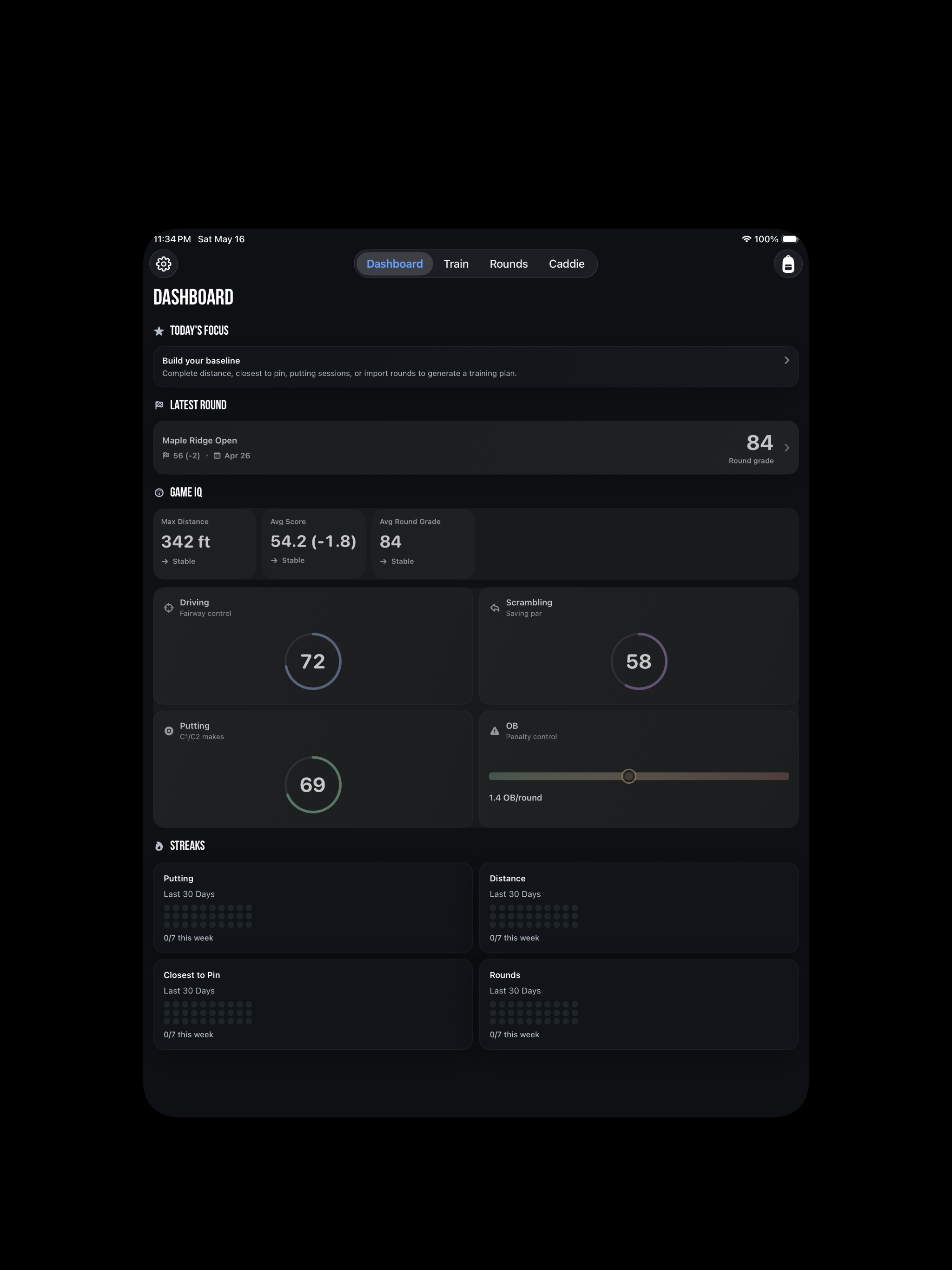Open Maple Ridge Open round chevron
The width and height of the screenshot is (952, 1270).
[787, 447]
